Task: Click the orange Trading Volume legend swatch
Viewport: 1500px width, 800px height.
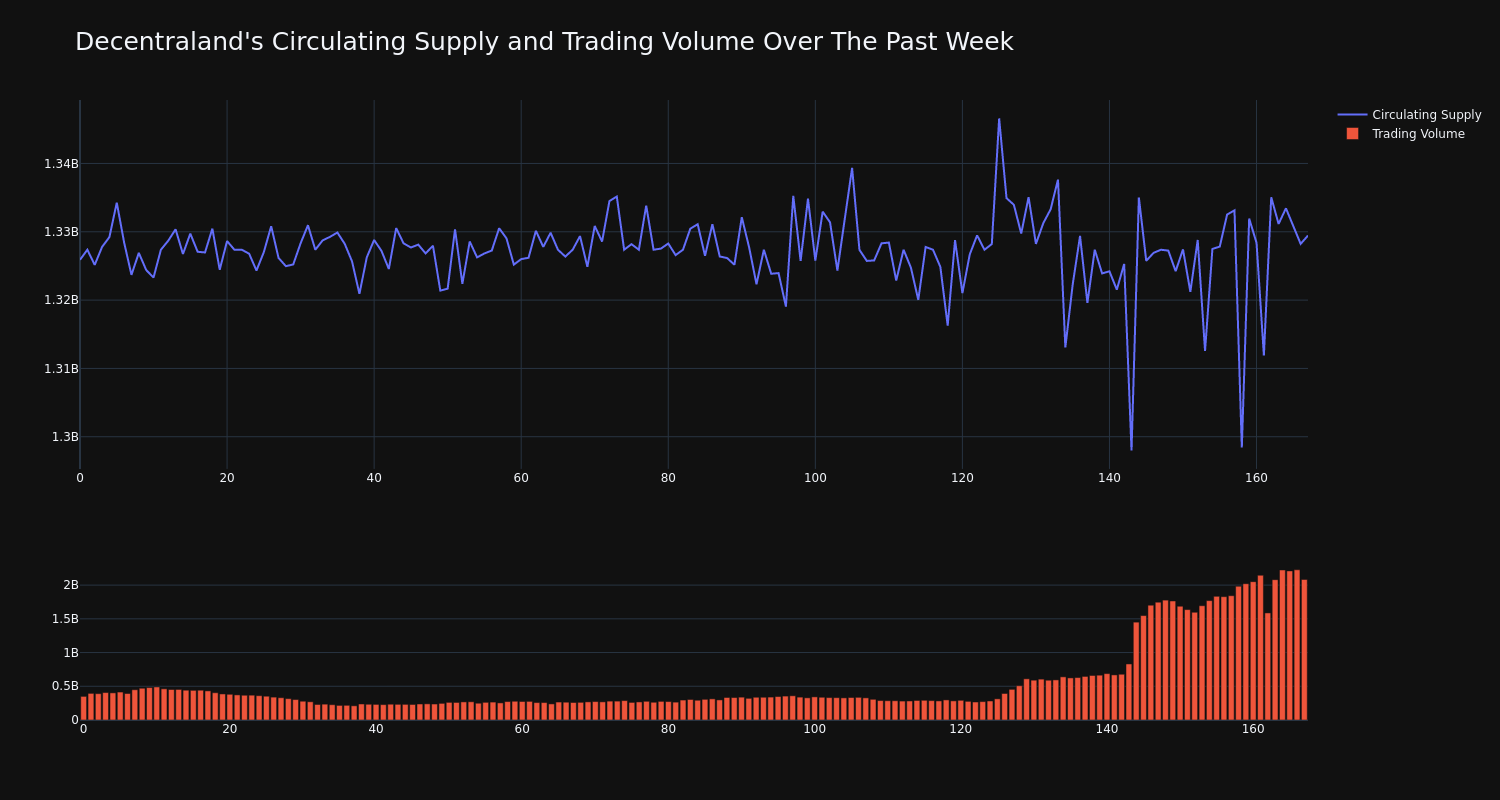Action: pos(1352,134)
